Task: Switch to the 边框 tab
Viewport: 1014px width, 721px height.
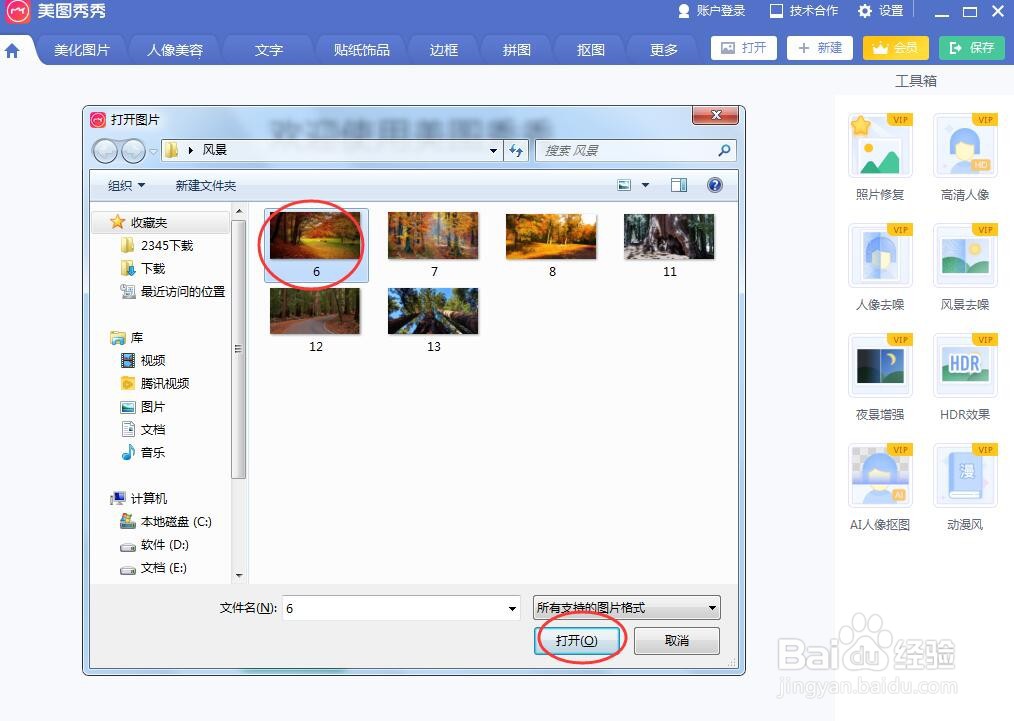Action: [x=443, y=48]
